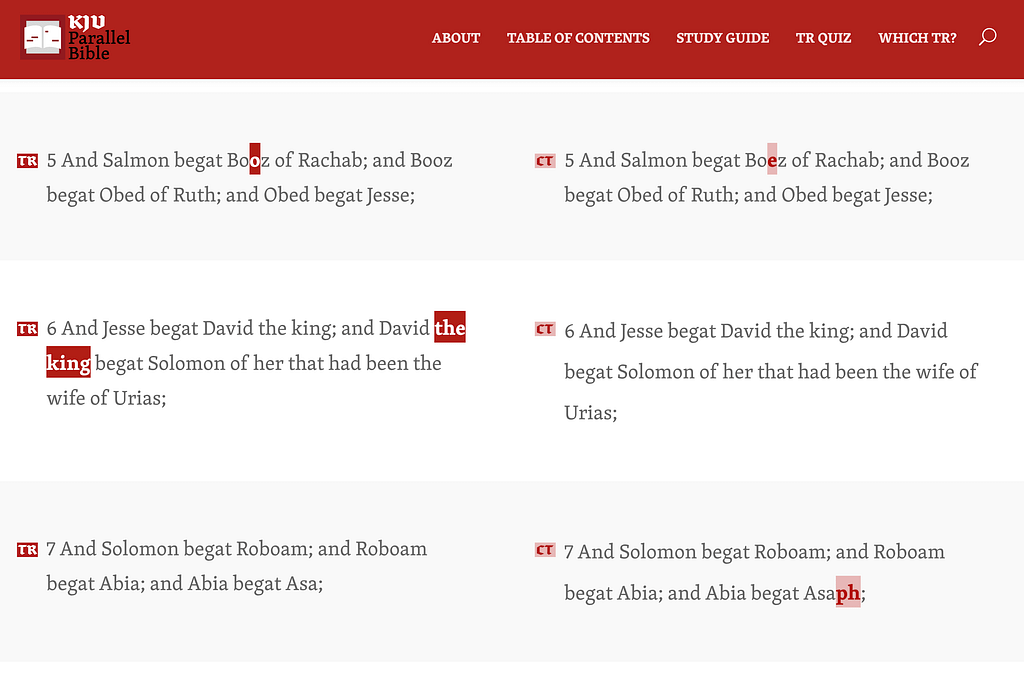Go to Table of Contents

(578, 38)
